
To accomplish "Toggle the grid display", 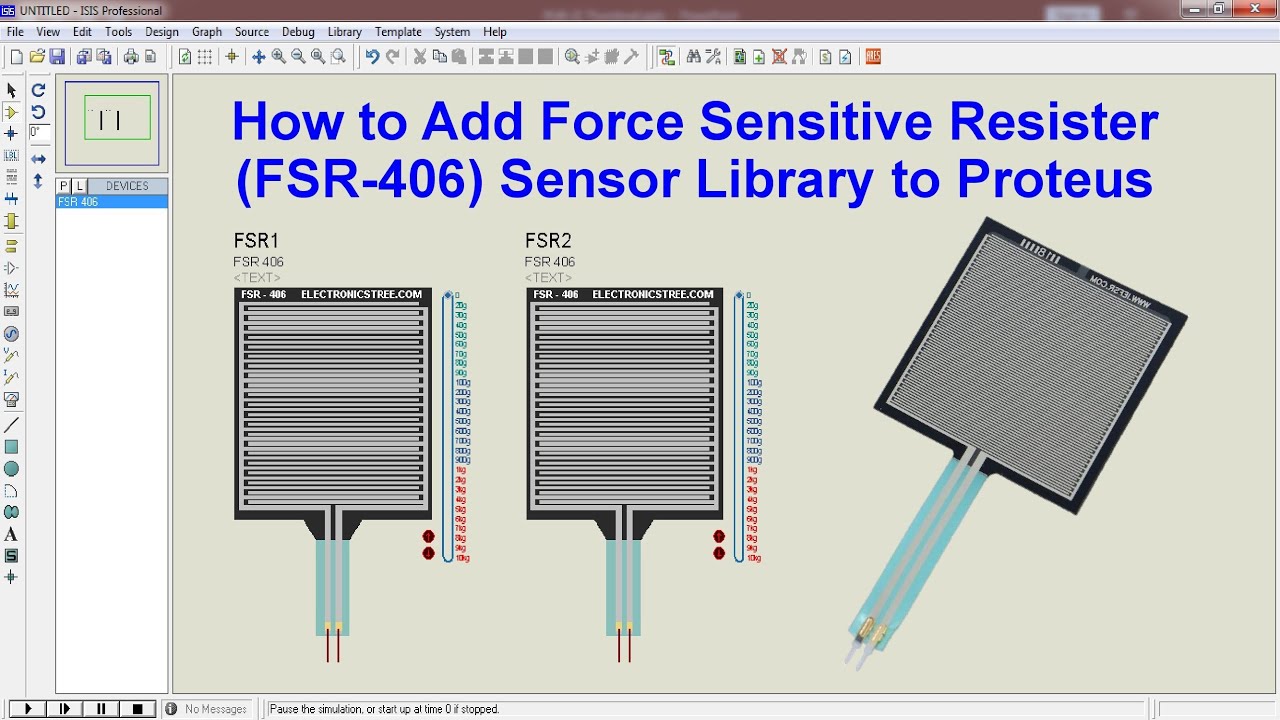I will (x=205, y=57).
